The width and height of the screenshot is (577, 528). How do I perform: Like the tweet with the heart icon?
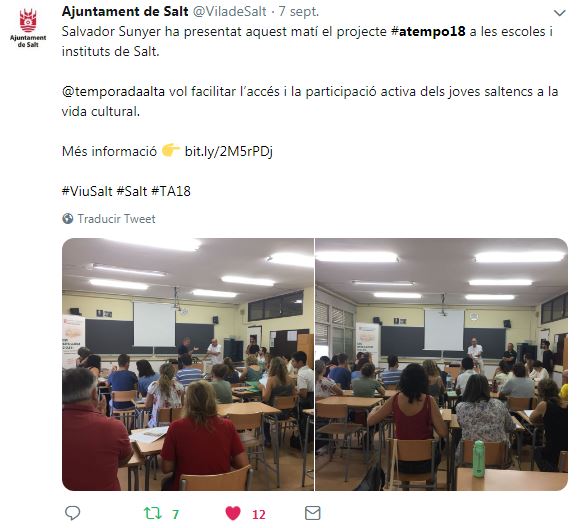pyautogui.click(x=233, y=513)
